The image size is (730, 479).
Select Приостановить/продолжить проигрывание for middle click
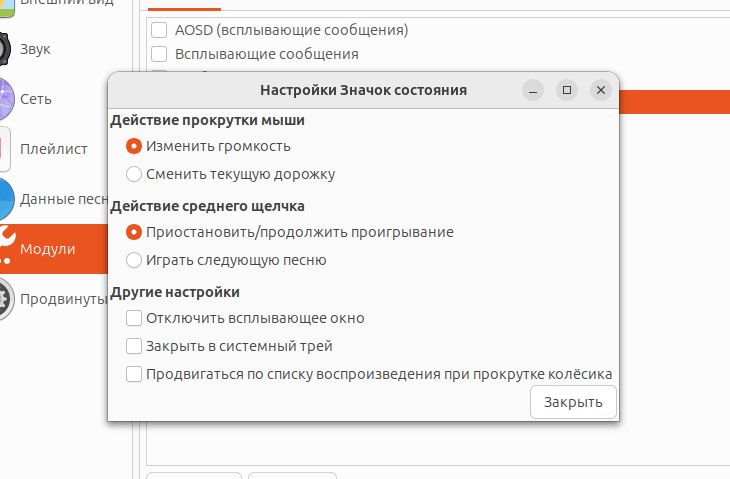tap(134, 232)
